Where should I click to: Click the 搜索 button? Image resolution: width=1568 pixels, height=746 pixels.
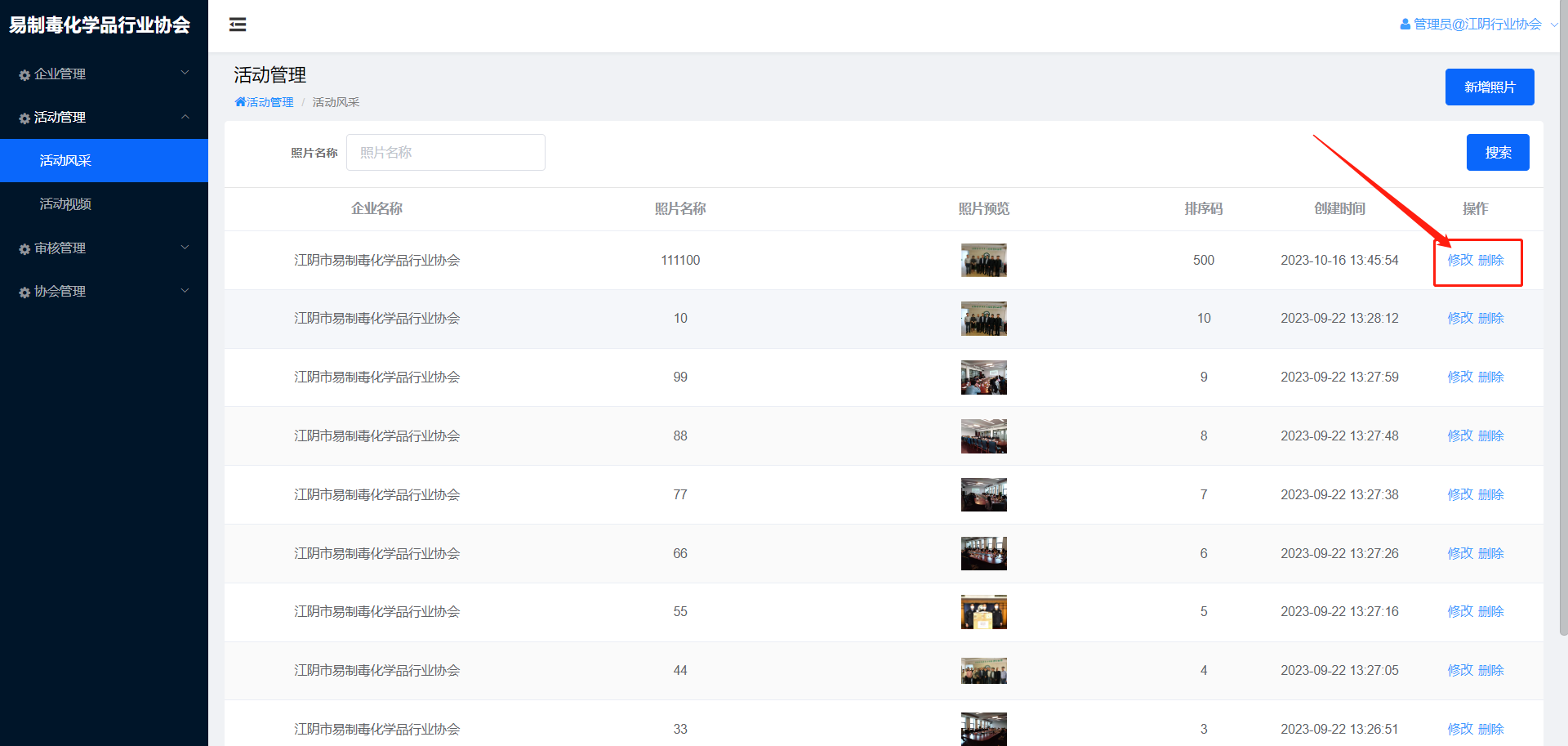(x=1498, y=152)
